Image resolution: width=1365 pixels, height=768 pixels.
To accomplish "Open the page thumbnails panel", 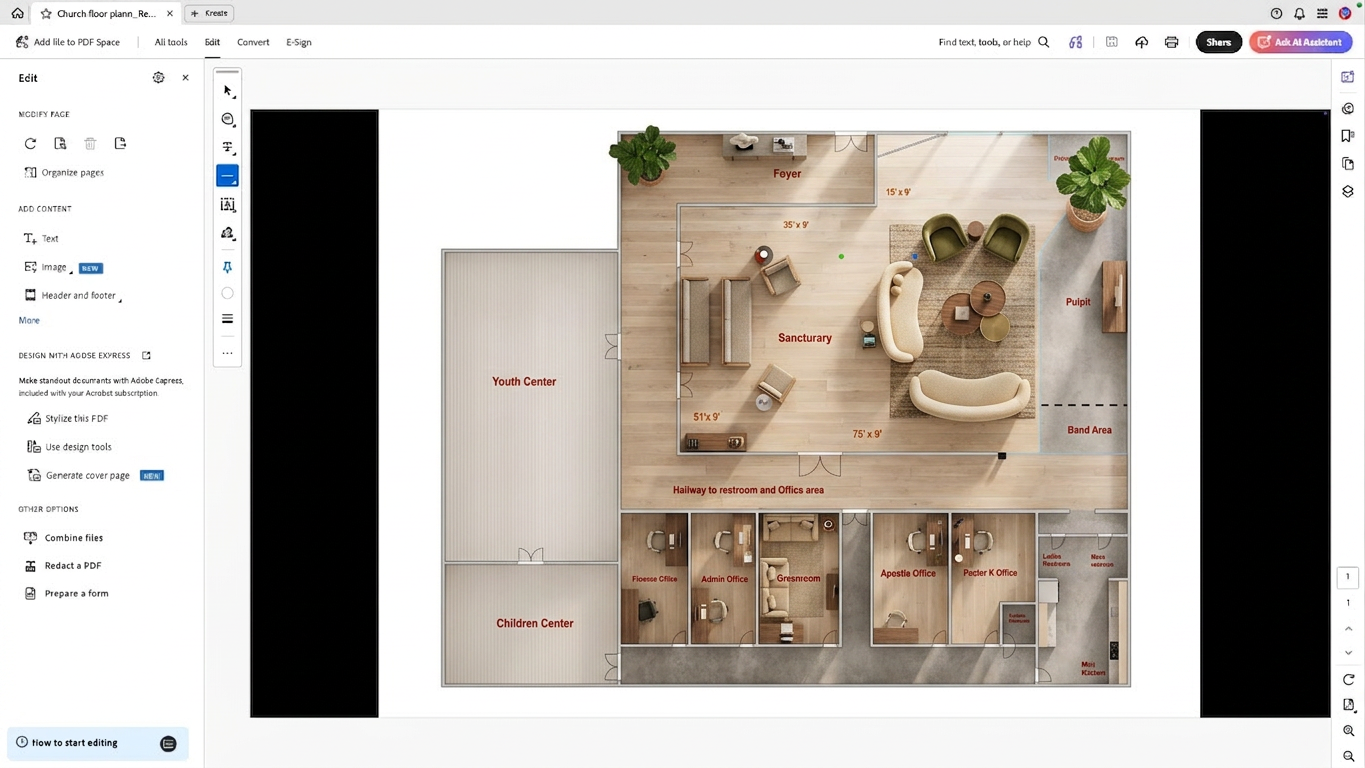I will click(x=1348, y=163).
